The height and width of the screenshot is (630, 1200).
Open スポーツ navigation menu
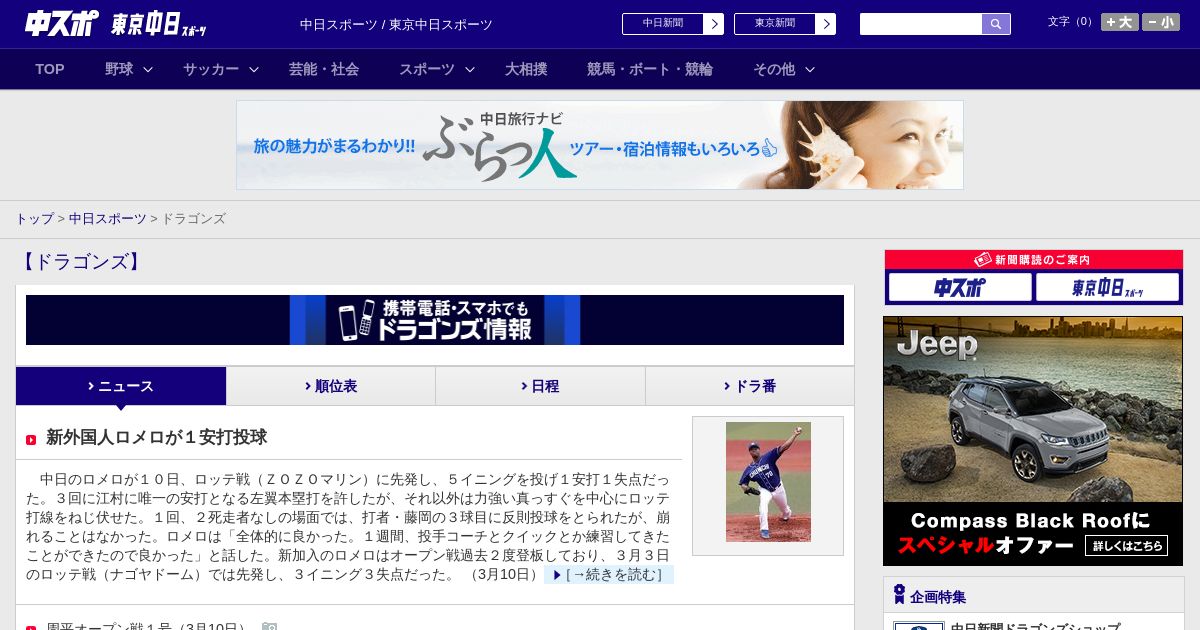427,69
